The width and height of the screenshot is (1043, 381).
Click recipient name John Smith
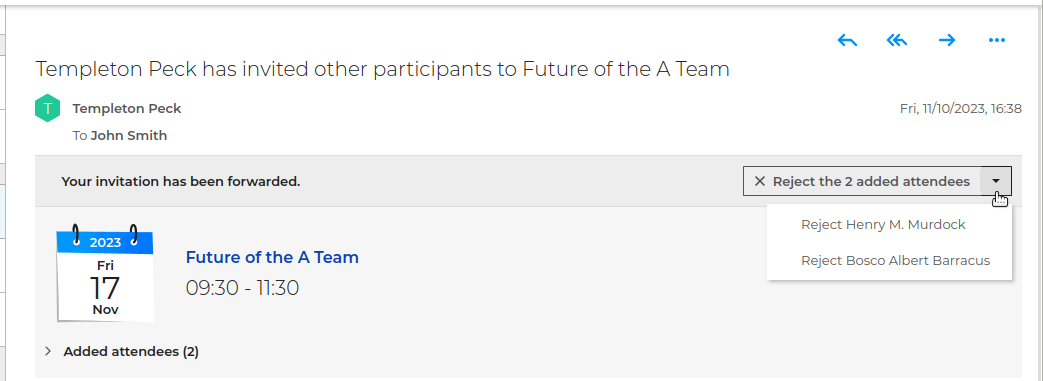(x=128, y=136)
